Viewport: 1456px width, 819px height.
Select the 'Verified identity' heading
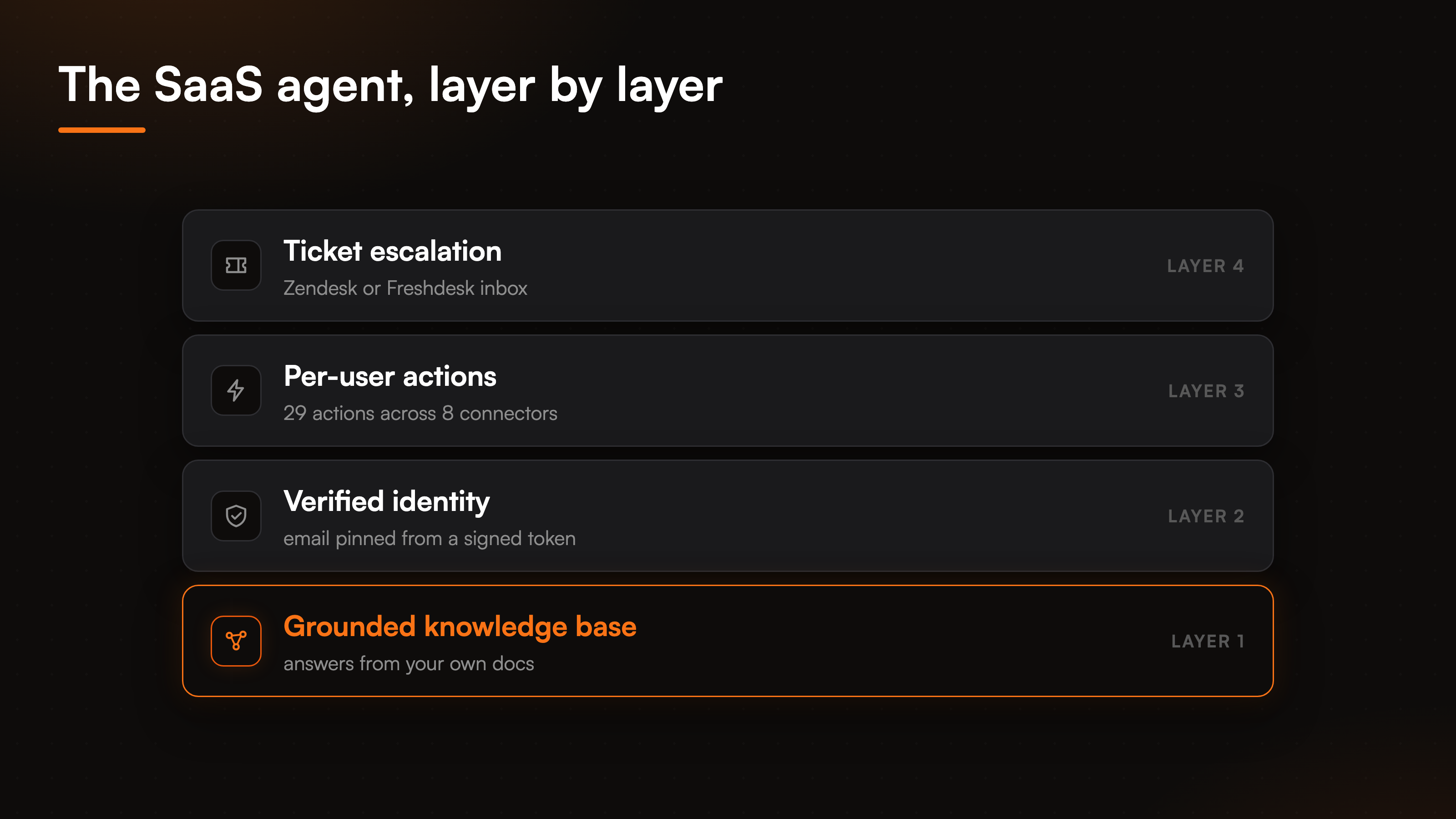(387, 502)
